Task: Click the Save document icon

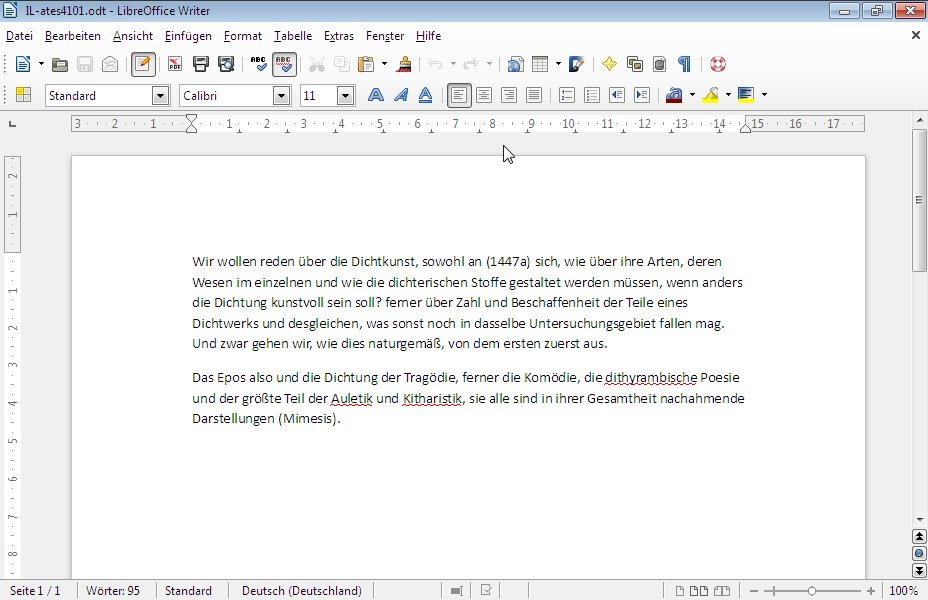Action: pos(85,64)
